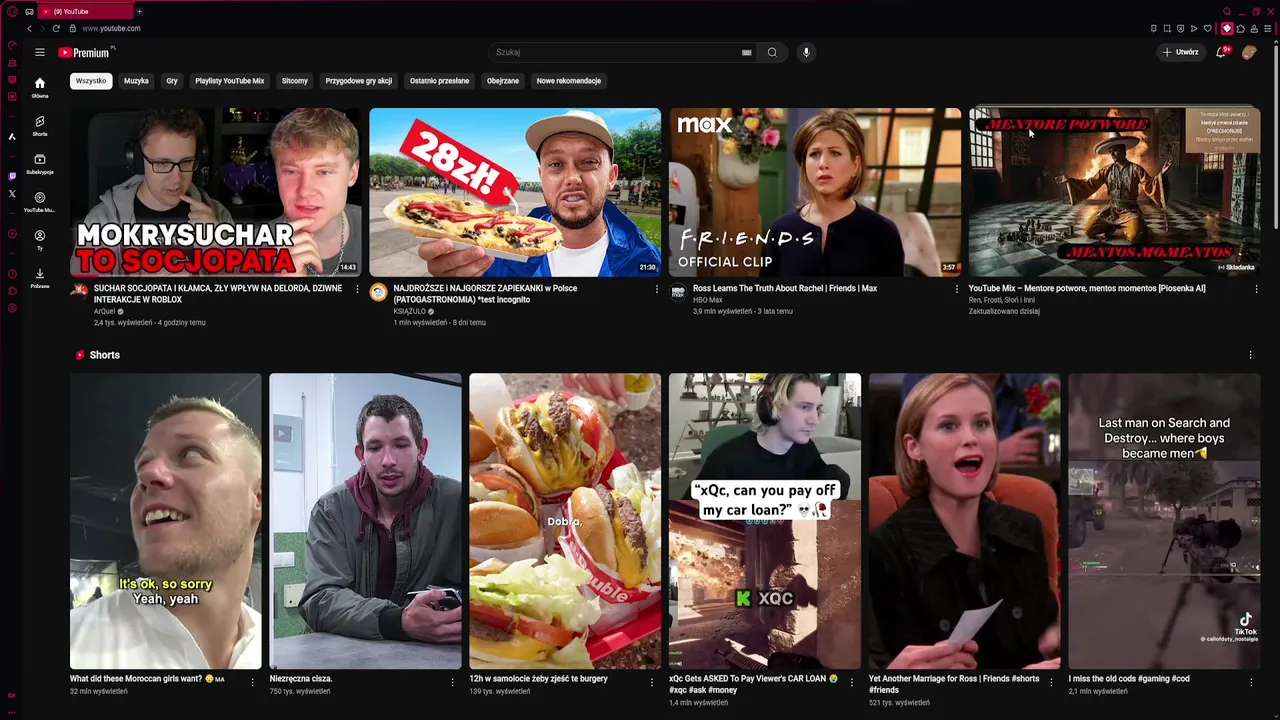
Task: Open the account avatar menu
Action: click(x=1249, y=52)
